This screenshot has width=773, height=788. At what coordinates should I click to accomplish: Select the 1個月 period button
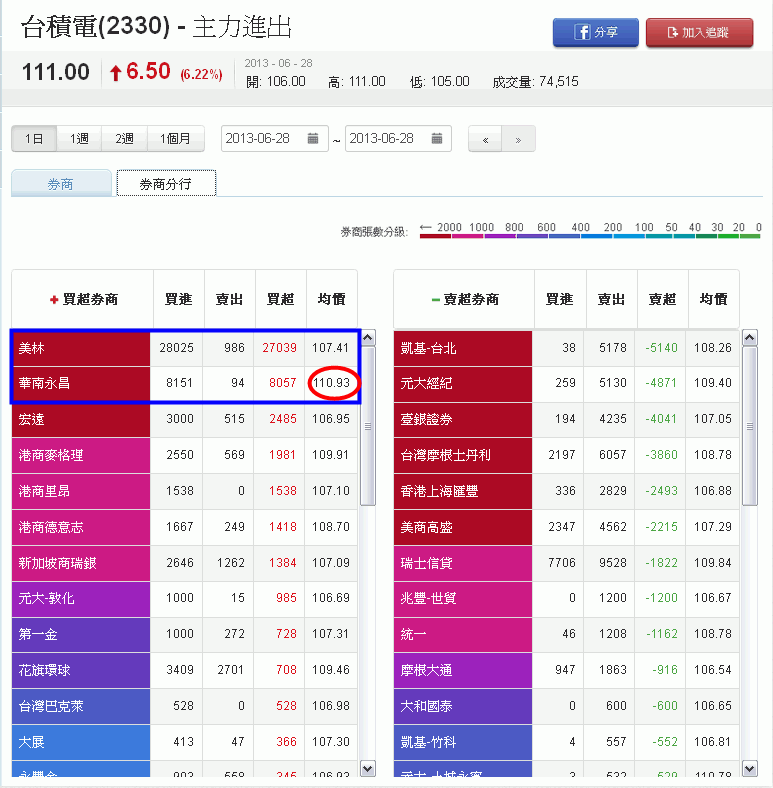tap(175, 139)
